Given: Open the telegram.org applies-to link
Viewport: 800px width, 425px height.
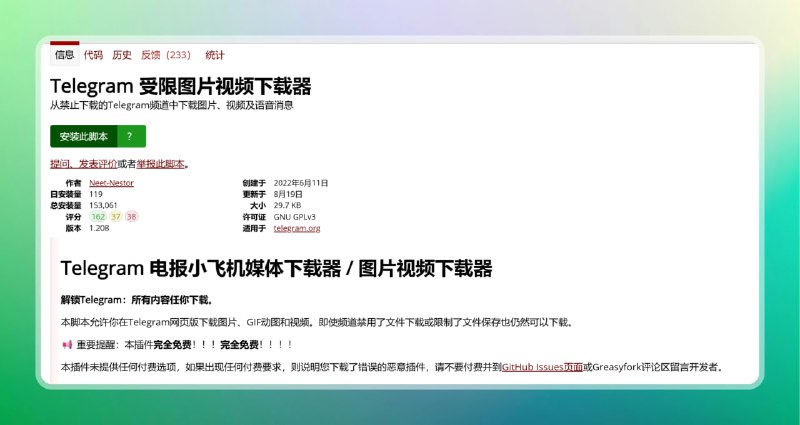Looking at the screenshot, I should [297, 228].
